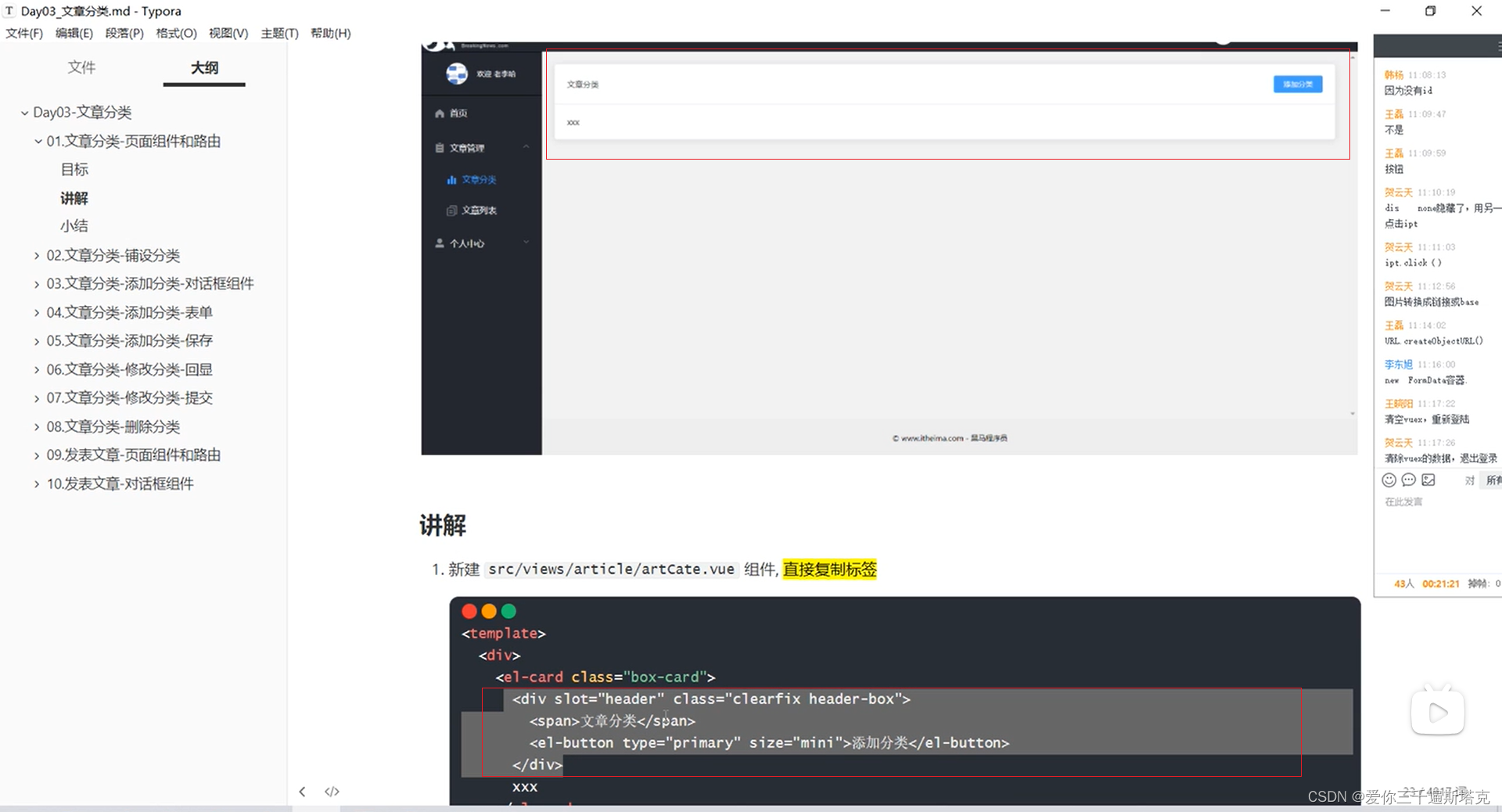Image resolution: width=1502 pixels, height=812 pixels.
Task: Collapse 01.文章分类-页面组件和路由 section
Action: (38, 142)
